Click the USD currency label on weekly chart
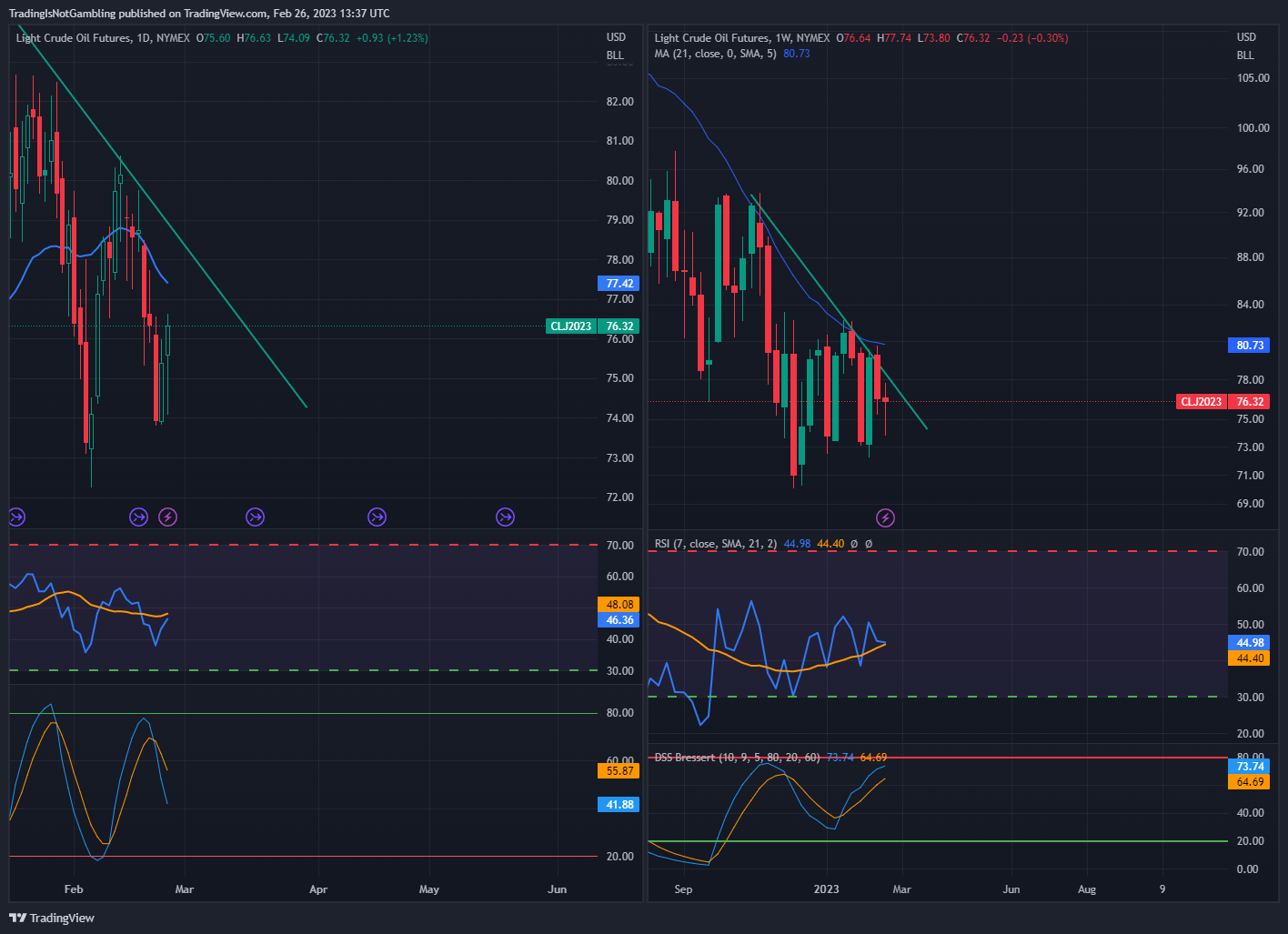Screen dimensions: 1288x934 pyautogui.click(x=1246, y=37)
